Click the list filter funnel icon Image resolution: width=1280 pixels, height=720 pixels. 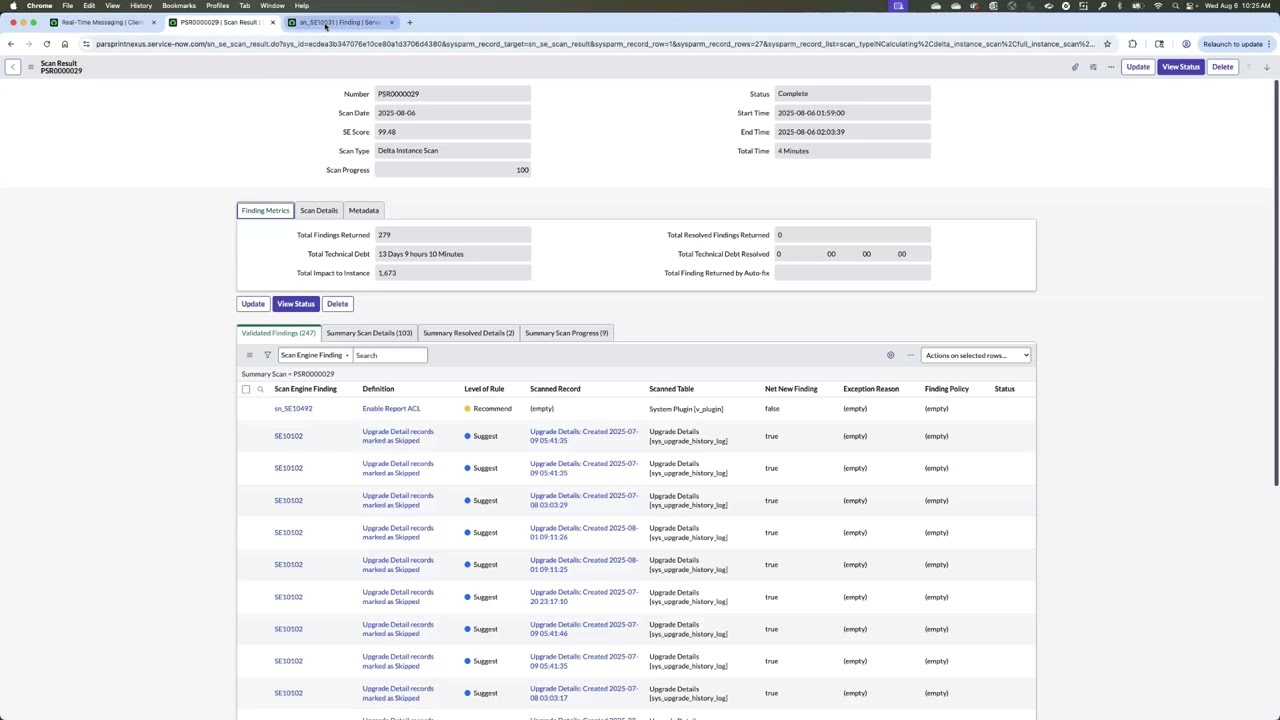(x=267, y=355)
